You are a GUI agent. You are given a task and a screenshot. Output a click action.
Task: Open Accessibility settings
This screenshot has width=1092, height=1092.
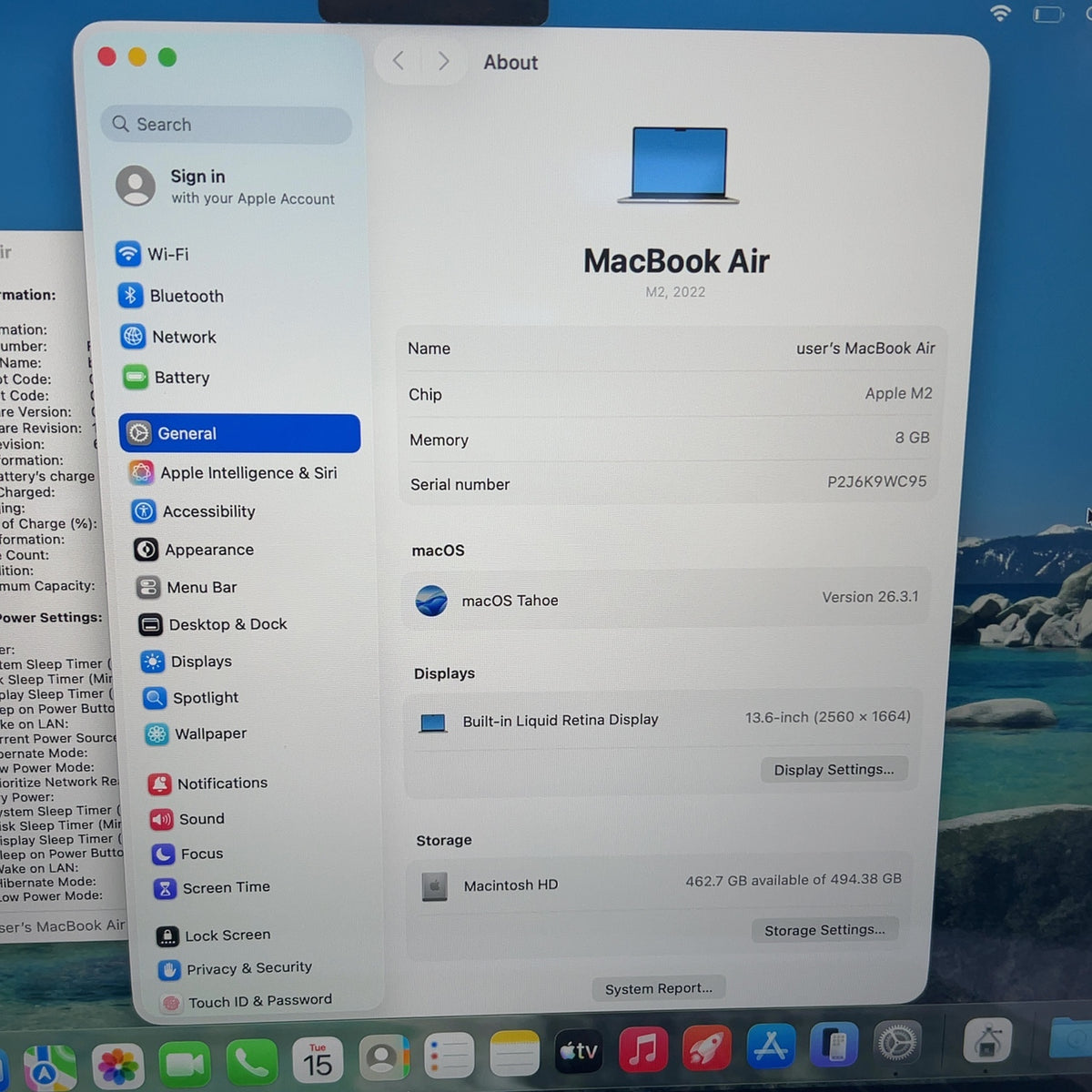[194, 511]
